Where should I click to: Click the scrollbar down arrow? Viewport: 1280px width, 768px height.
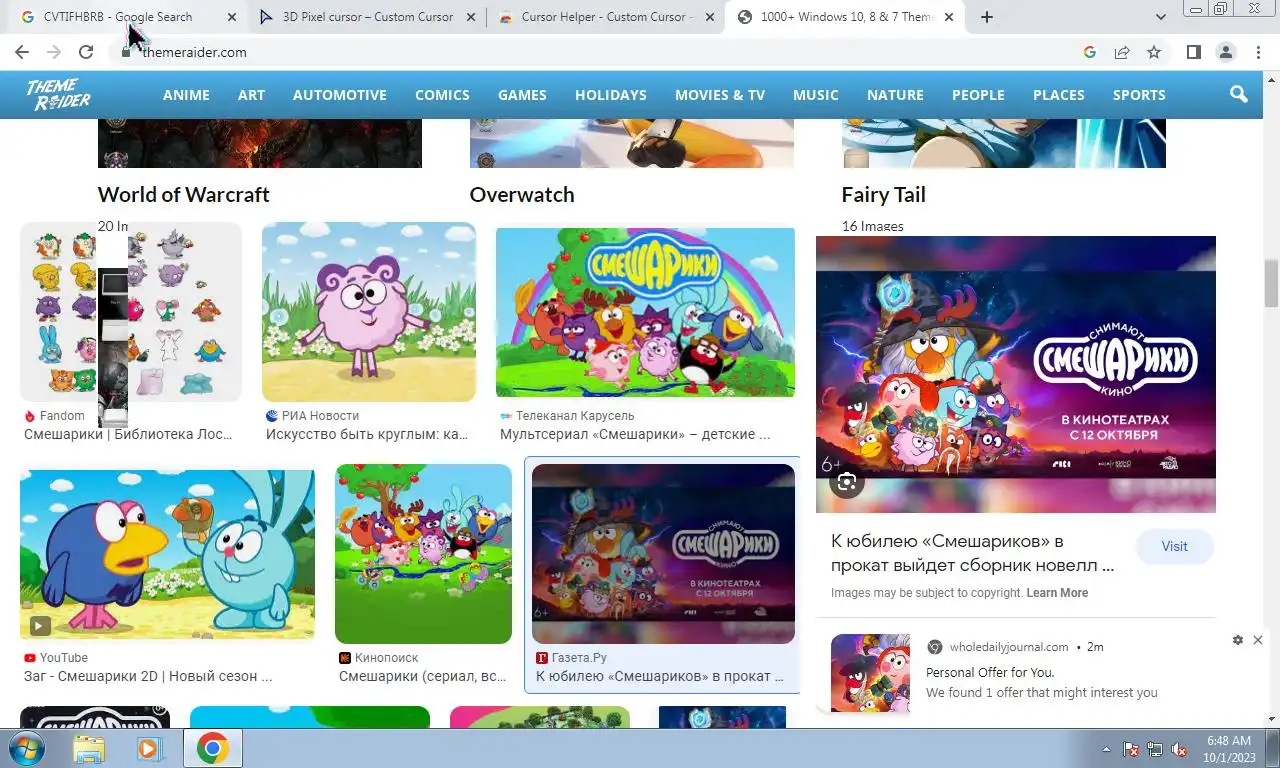[1271, 719]
